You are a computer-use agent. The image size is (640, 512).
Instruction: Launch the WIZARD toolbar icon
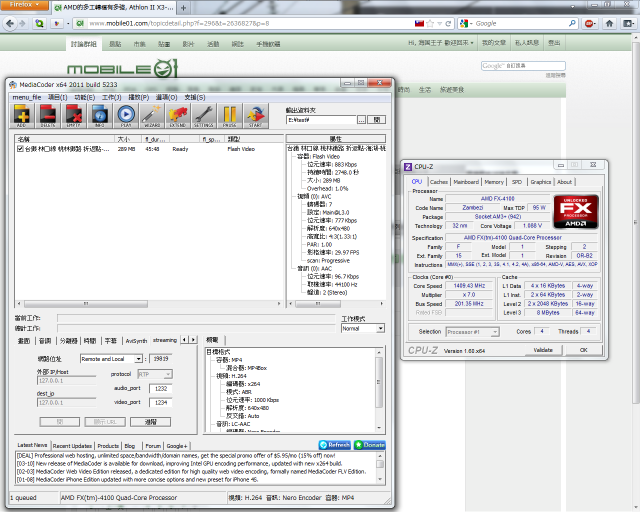[152, 116]
